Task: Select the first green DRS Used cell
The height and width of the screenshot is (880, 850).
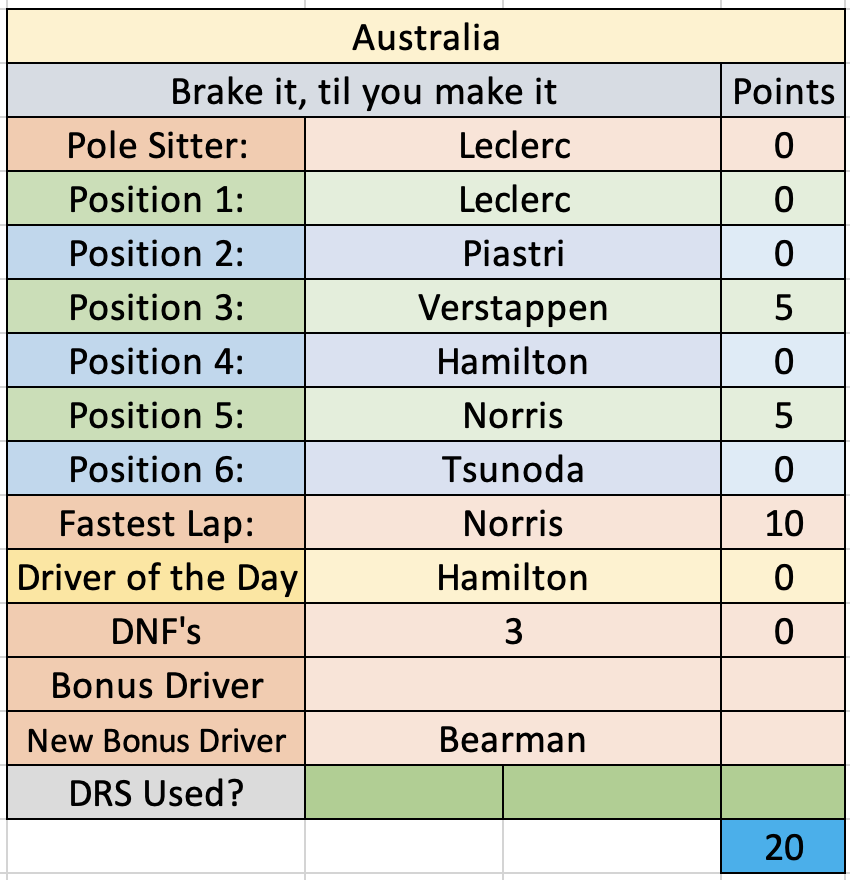Action: tap(404, 792)
